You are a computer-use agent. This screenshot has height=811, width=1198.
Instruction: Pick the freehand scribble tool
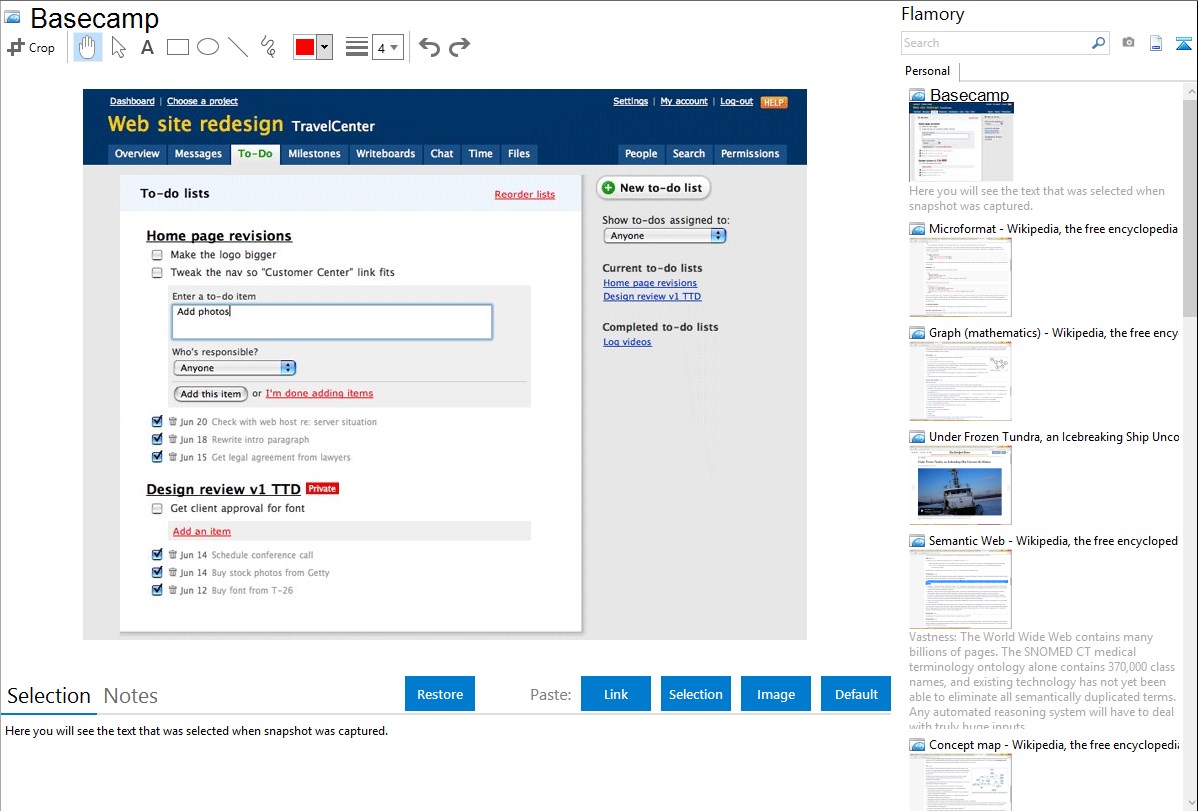tap(268, 47)
